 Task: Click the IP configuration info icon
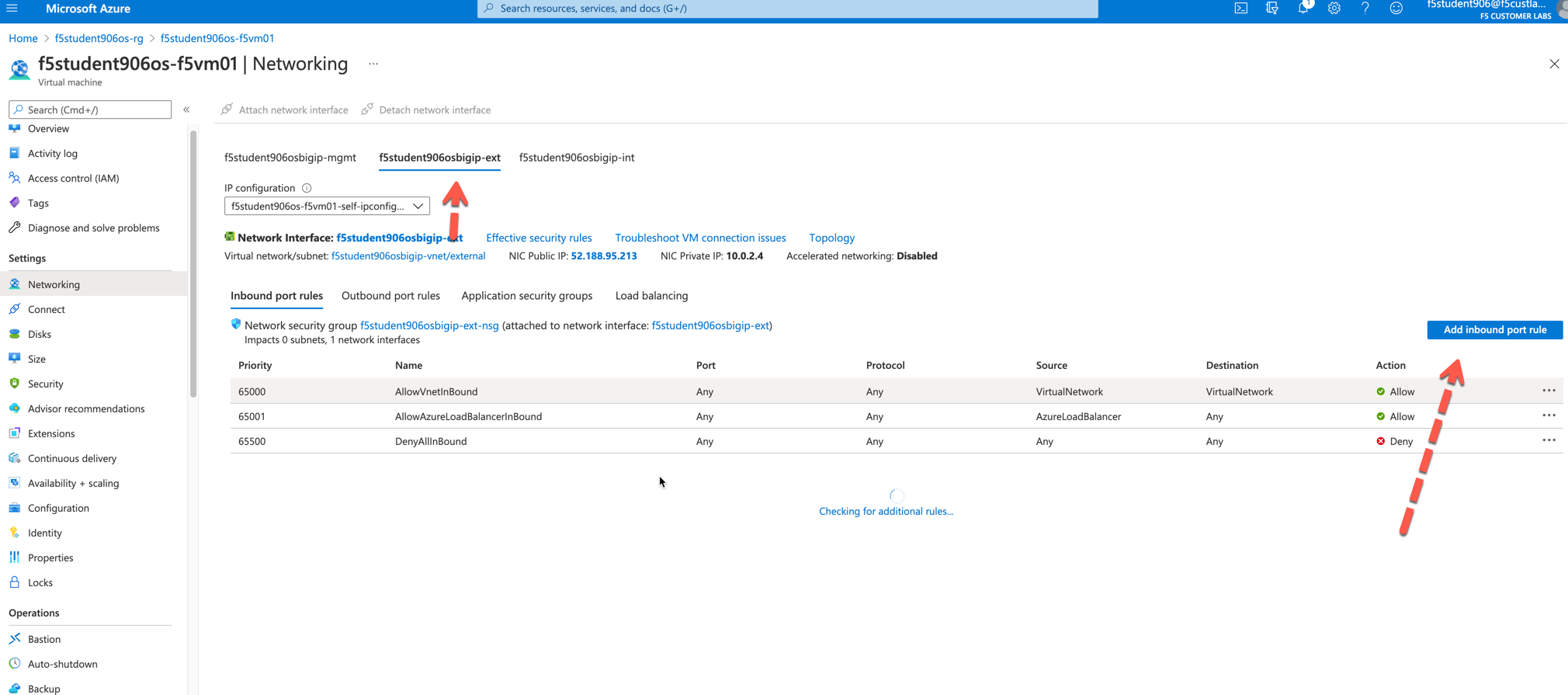[x=307, y=188]
